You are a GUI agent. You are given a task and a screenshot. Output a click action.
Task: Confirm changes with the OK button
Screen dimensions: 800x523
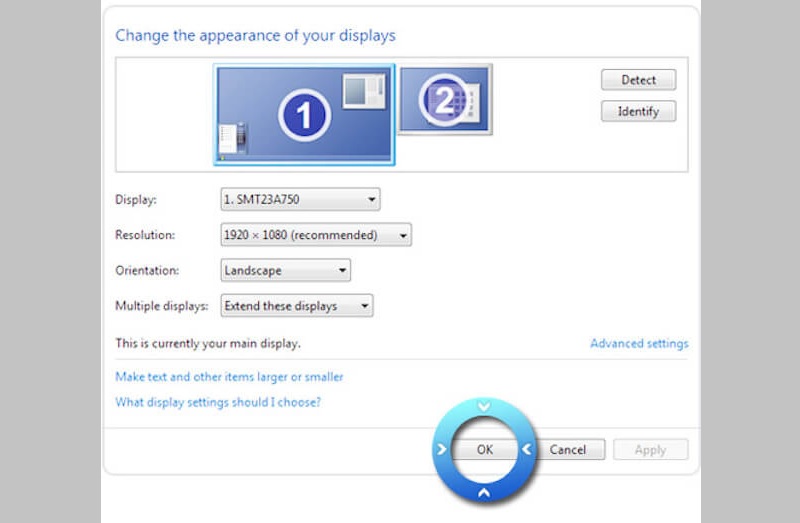point(485,450)
